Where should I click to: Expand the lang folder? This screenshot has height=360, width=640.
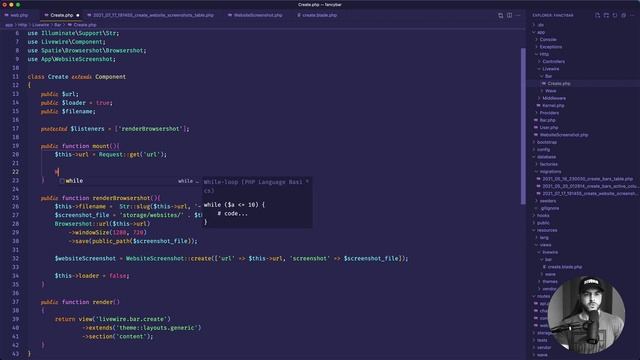tap(544, 238)
